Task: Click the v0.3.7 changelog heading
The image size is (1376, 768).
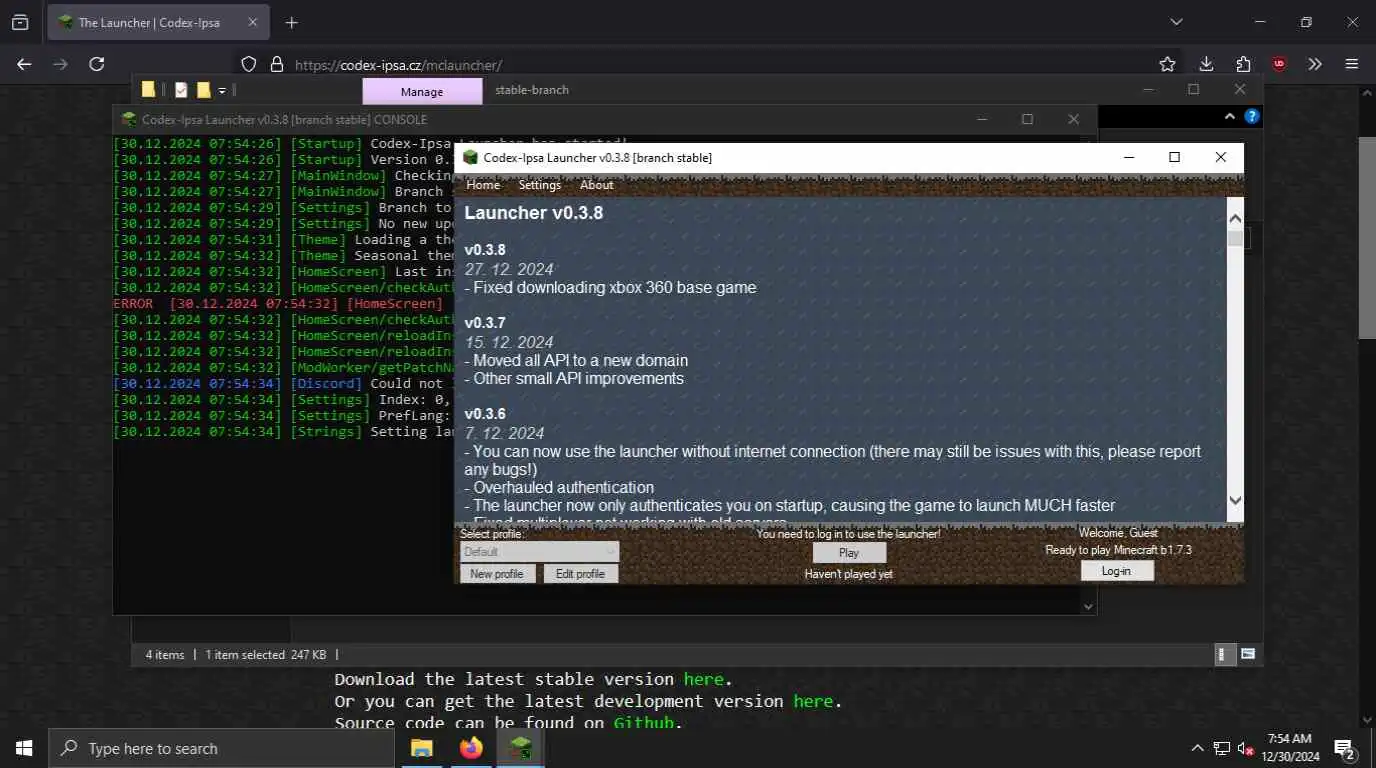Action: pos(485,323)
